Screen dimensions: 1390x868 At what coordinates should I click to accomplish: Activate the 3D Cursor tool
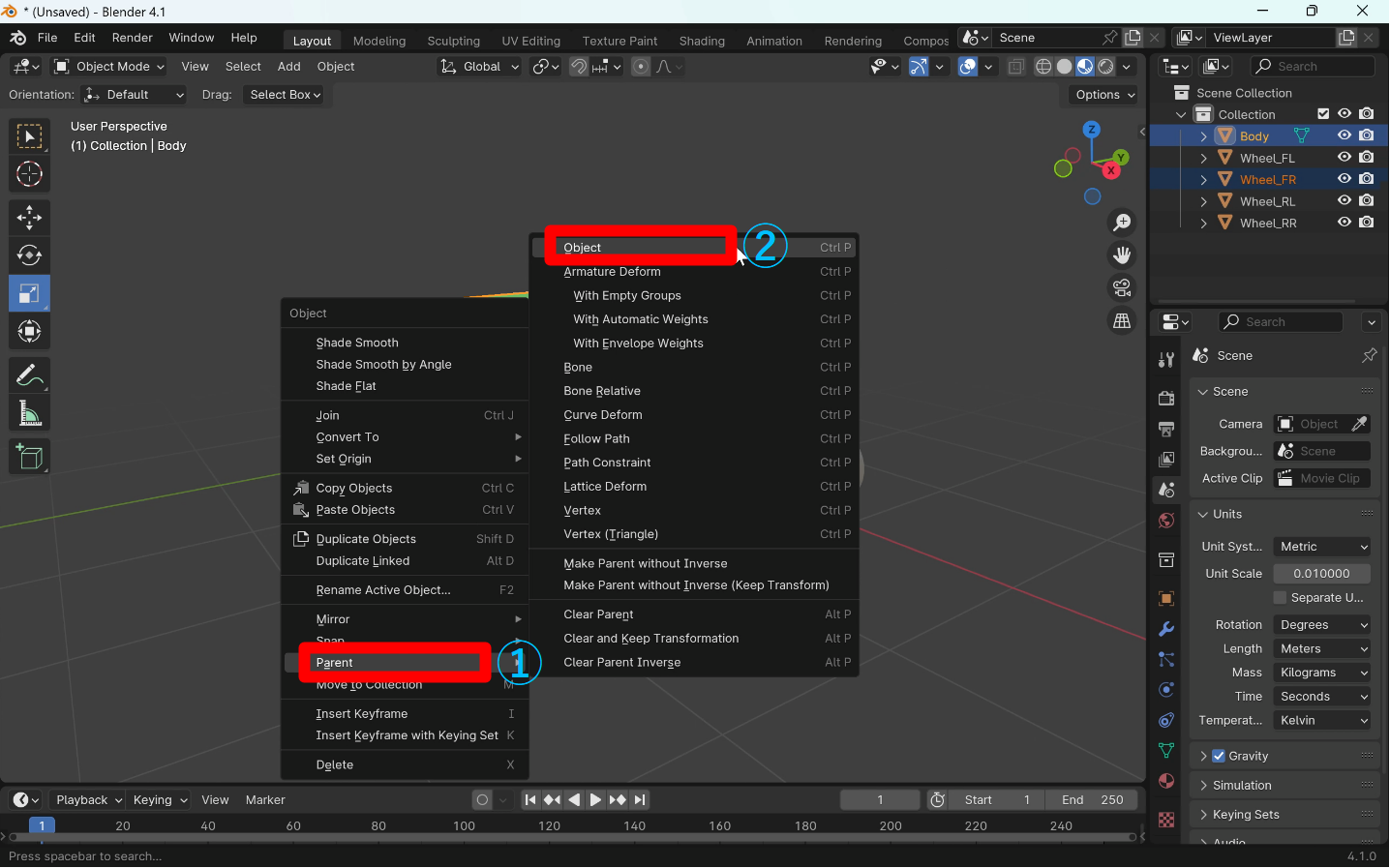click(x=29, y=174)
